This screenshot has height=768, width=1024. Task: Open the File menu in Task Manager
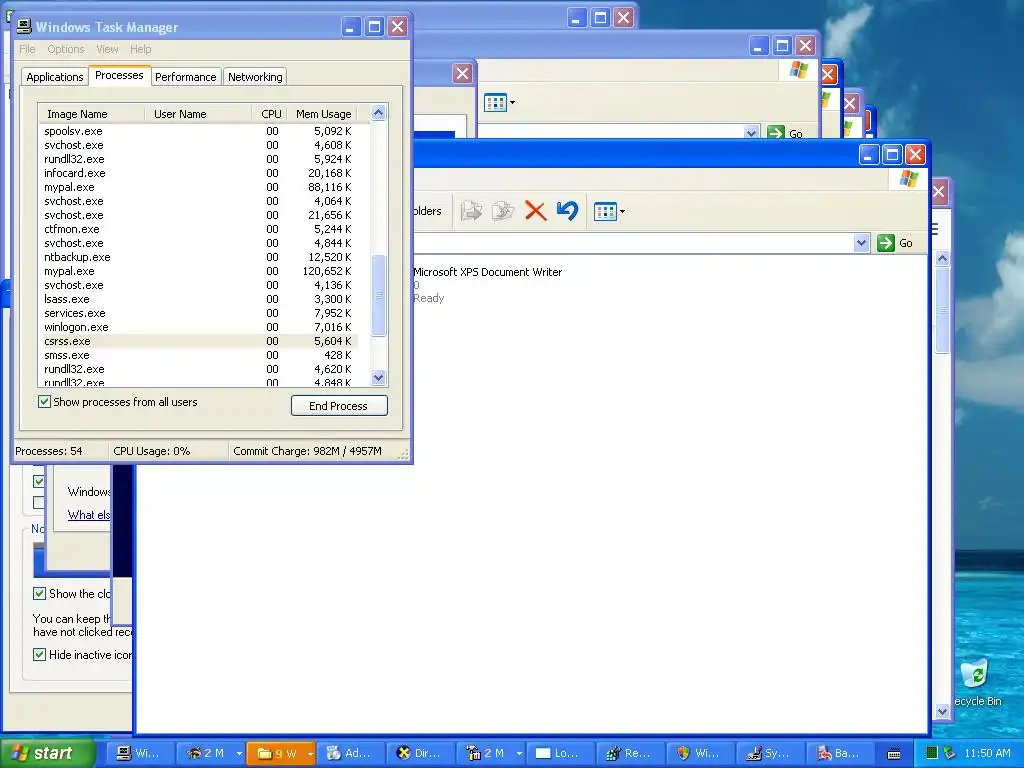(27, 49)
